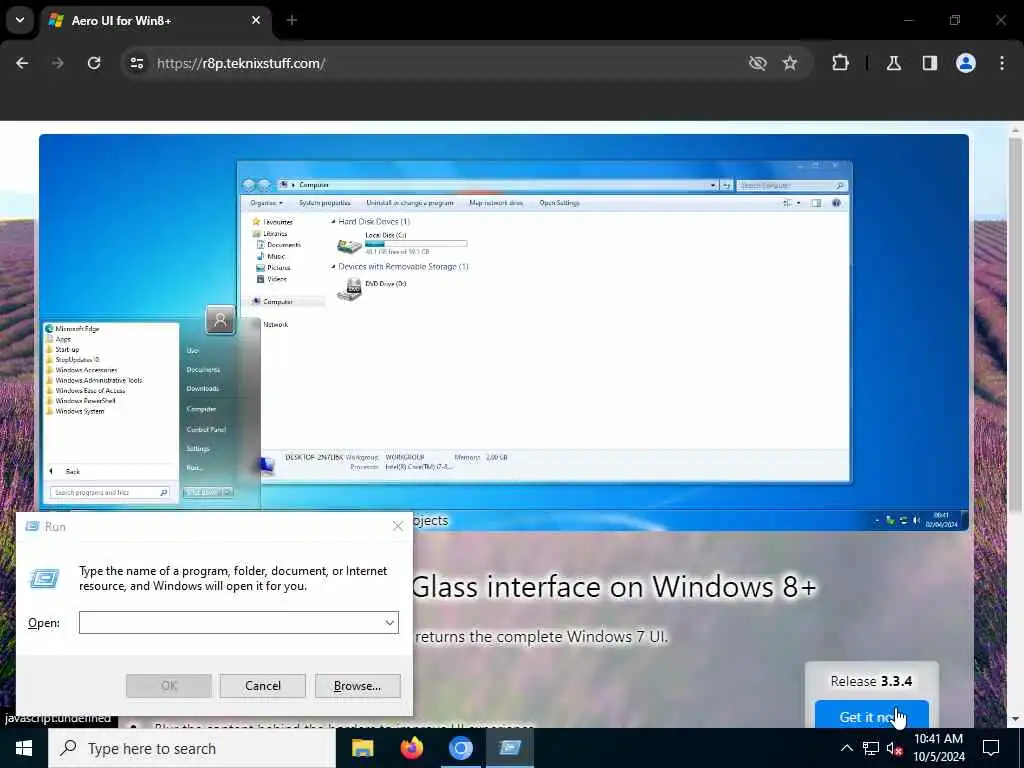Open the Windows Start menu
The height and width of the screenshot is (768, 1024).
point(24,748)
